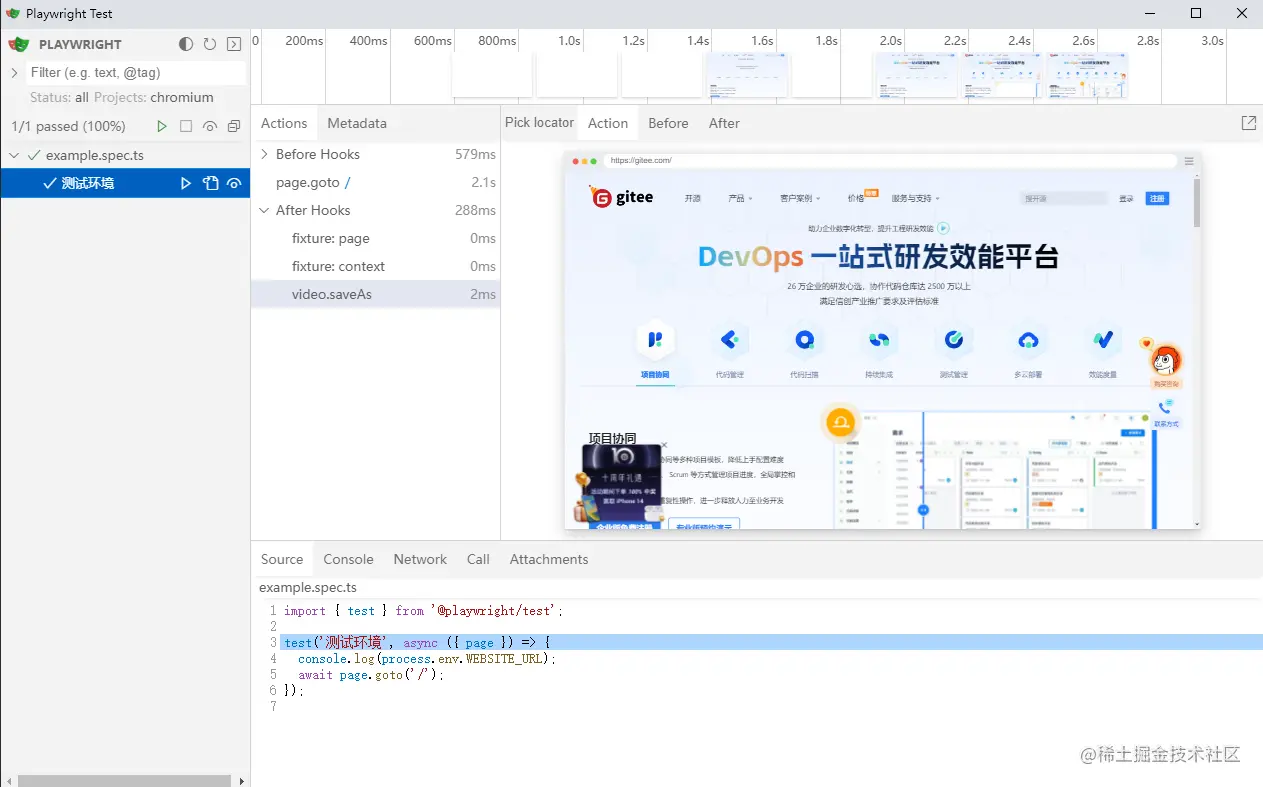This screenshot has width=1263, height=787.
Task: Click the gitee search input field
Action: (1063, 198)
